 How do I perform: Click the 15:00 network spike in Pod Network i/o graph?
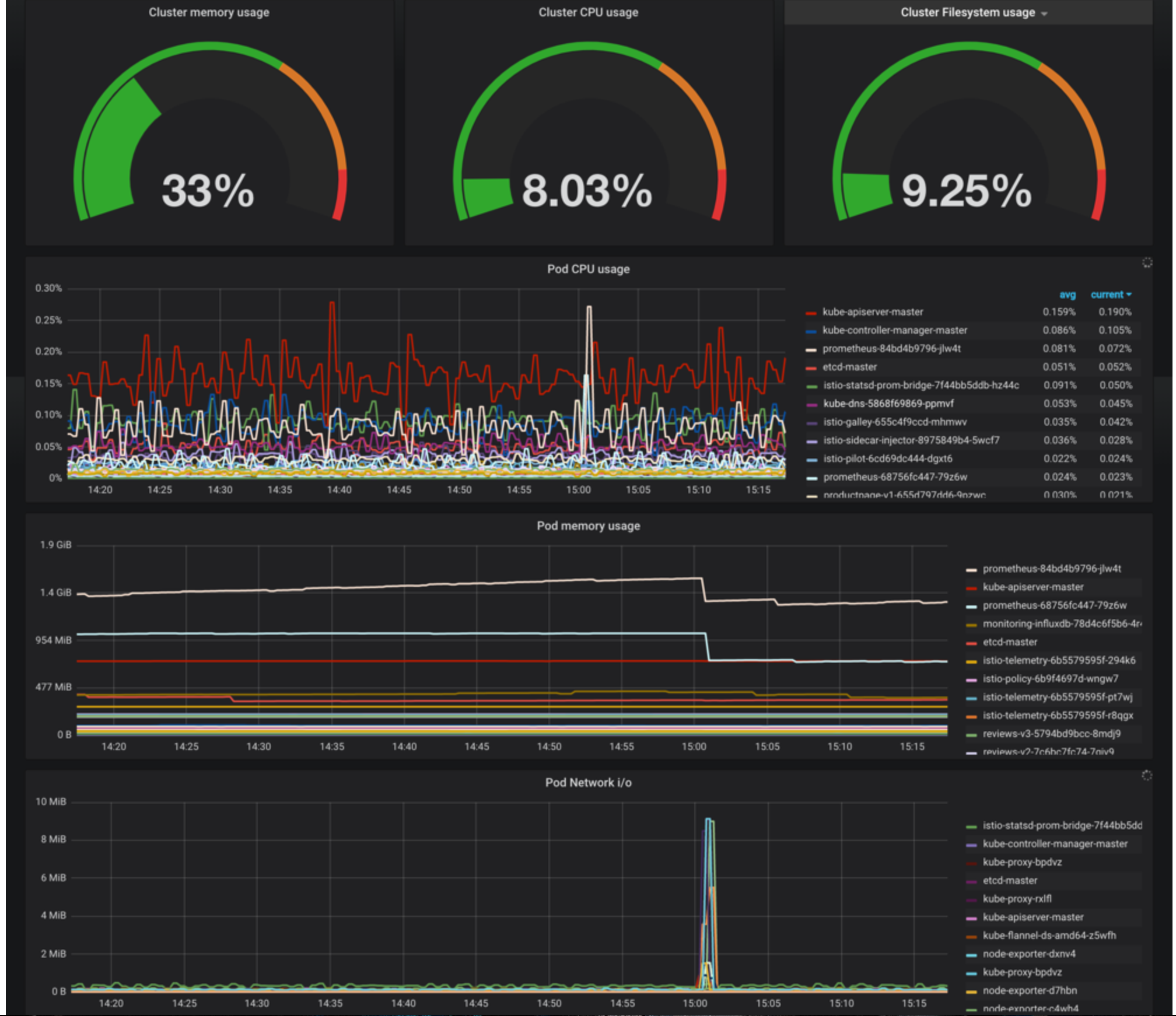[x=708, y=904]
